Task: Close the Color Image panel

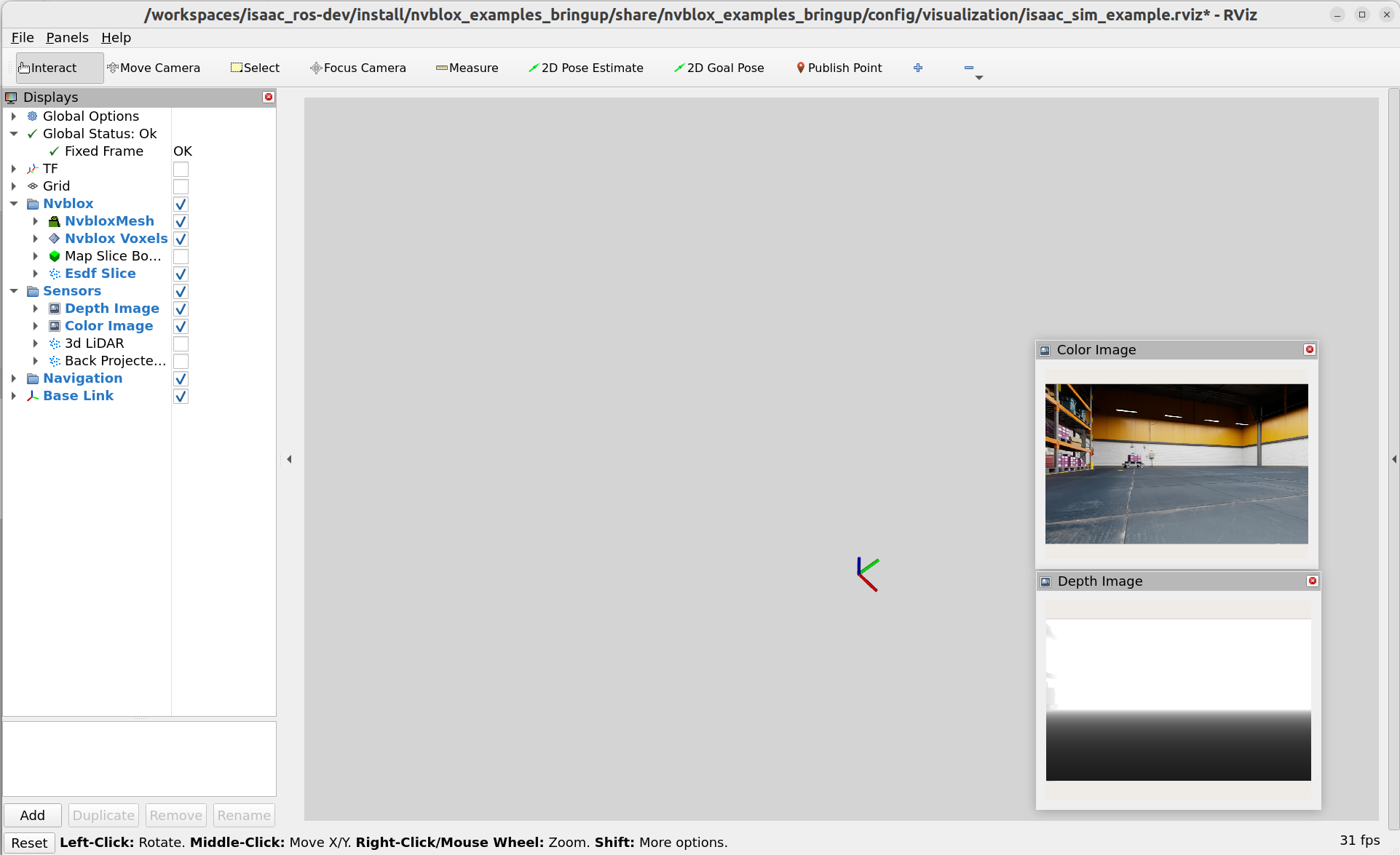Action: click(x=1310, y=350)
